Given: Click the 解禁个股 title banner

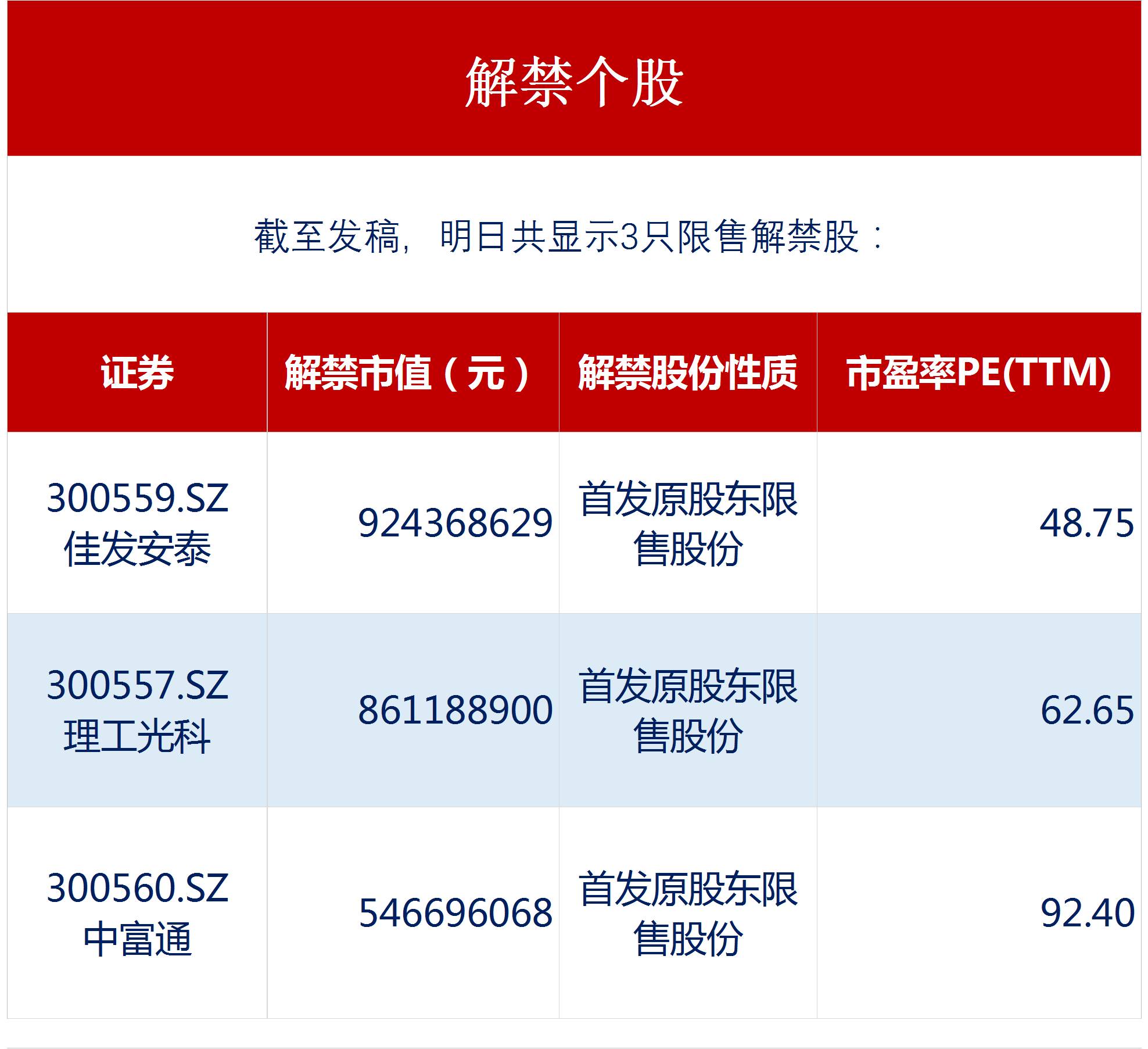Looking at the screenshot, I should click(574, 78).
